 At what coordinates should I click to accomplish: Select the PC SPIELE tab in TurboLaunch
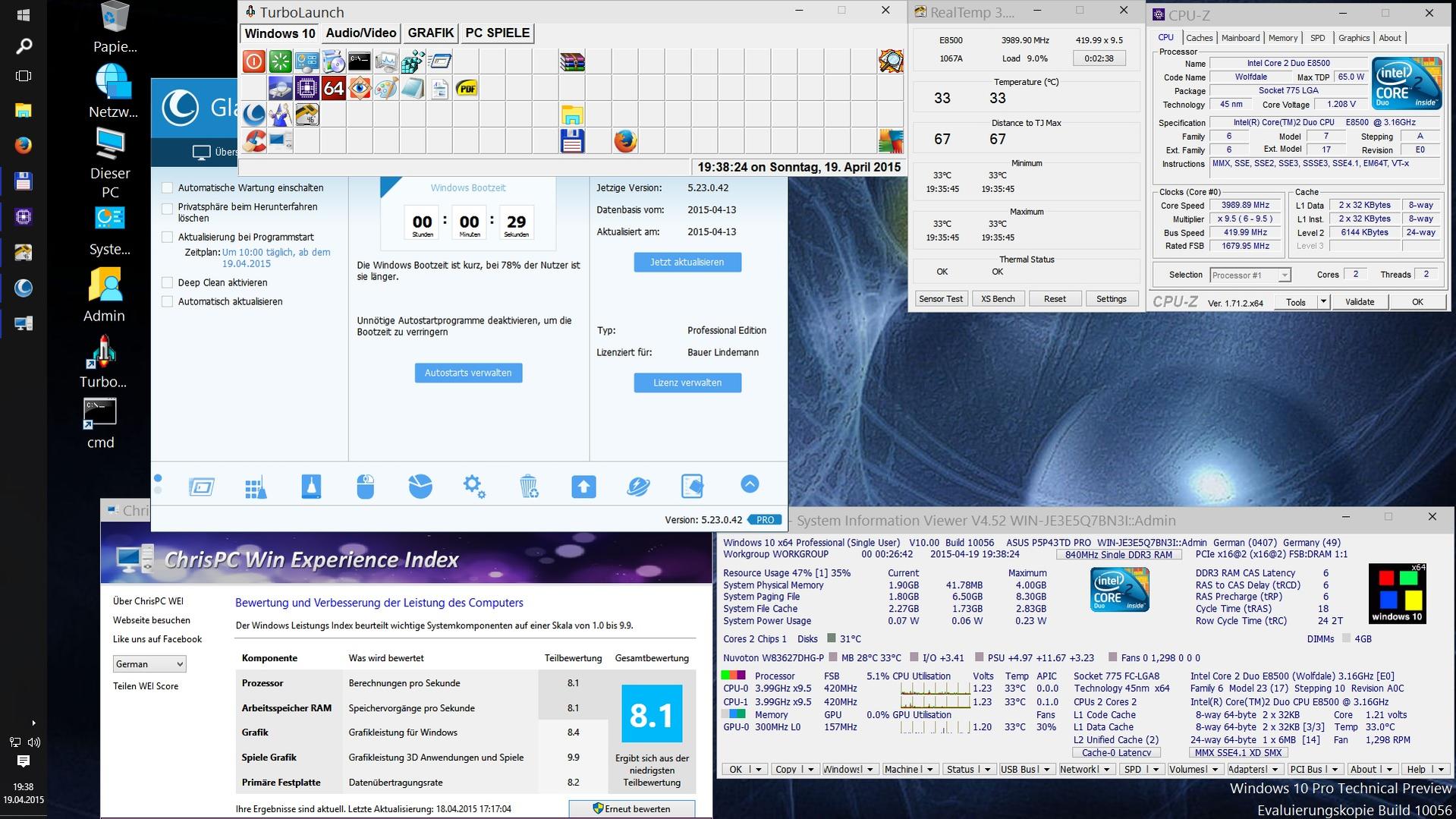(x=497, y=33)
